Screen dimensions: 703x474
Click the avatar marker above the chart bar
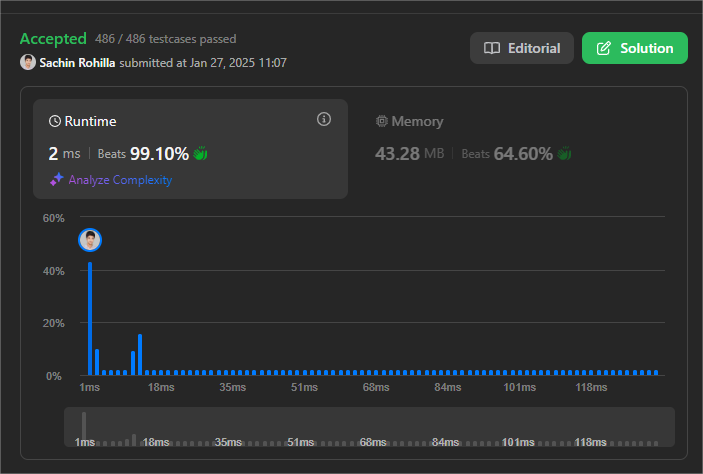90,240
